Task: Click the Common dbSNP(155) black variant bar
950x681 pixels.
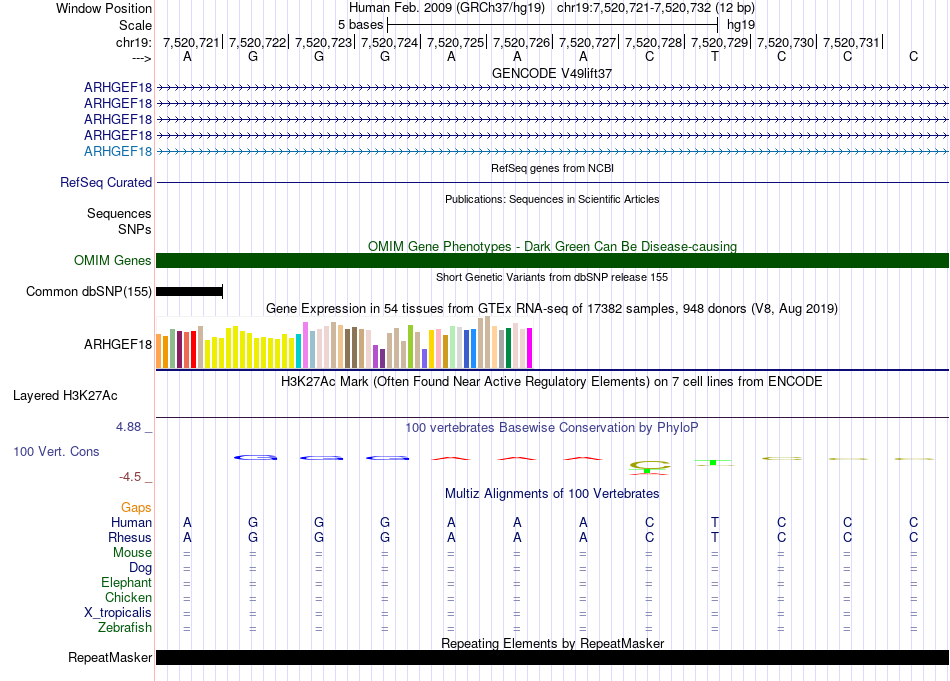Action: (x=189, y=292)
